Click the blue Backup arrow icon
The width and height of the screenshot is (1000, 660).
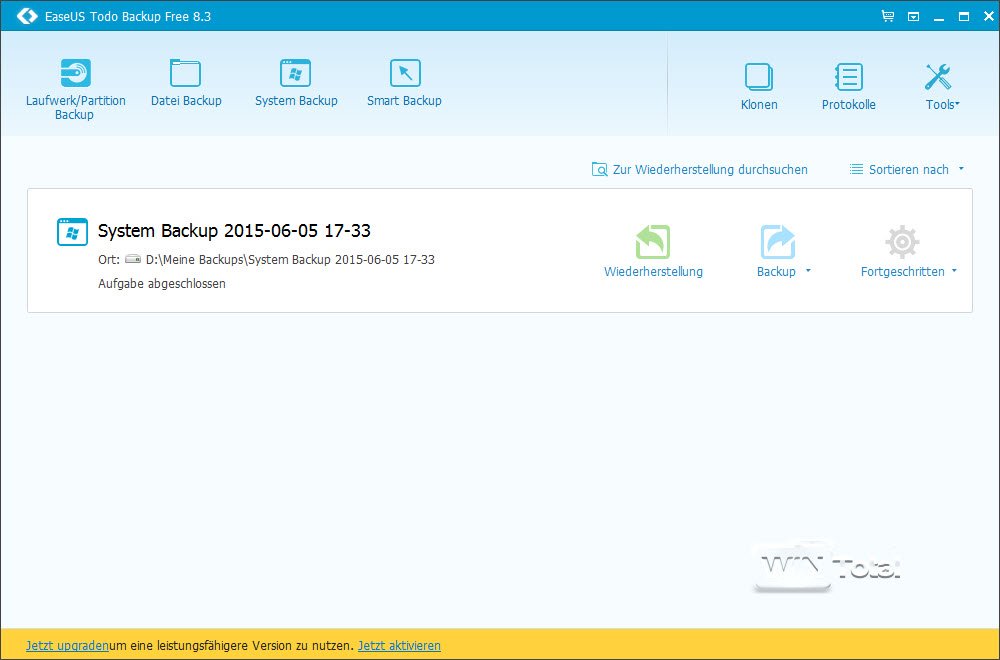tap(777, 242)
